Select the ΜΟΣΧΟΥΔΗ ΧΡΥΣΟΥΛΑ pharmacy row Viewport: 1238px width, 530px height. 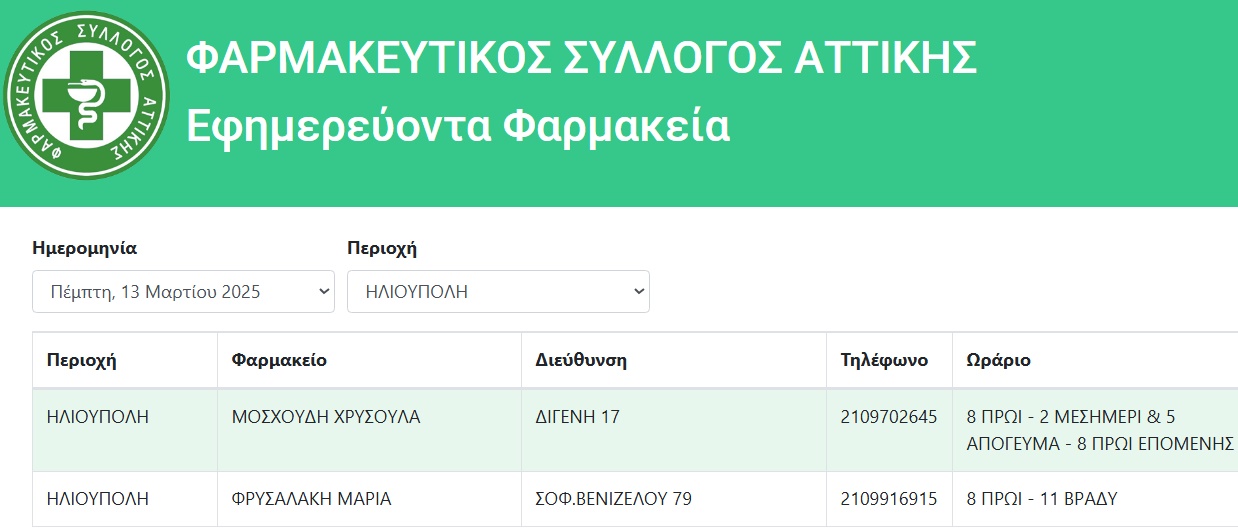pos(635,430)
